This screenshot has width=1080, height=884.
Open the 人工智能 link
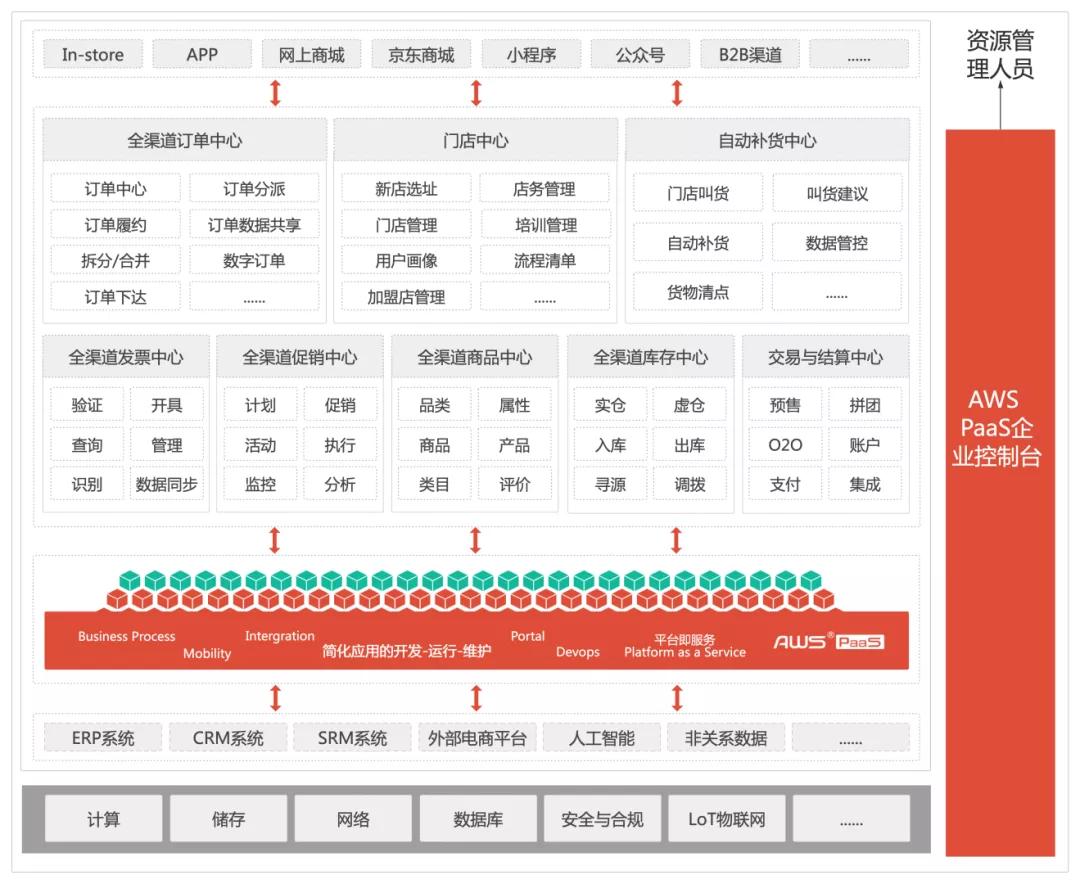click(604, 737)
